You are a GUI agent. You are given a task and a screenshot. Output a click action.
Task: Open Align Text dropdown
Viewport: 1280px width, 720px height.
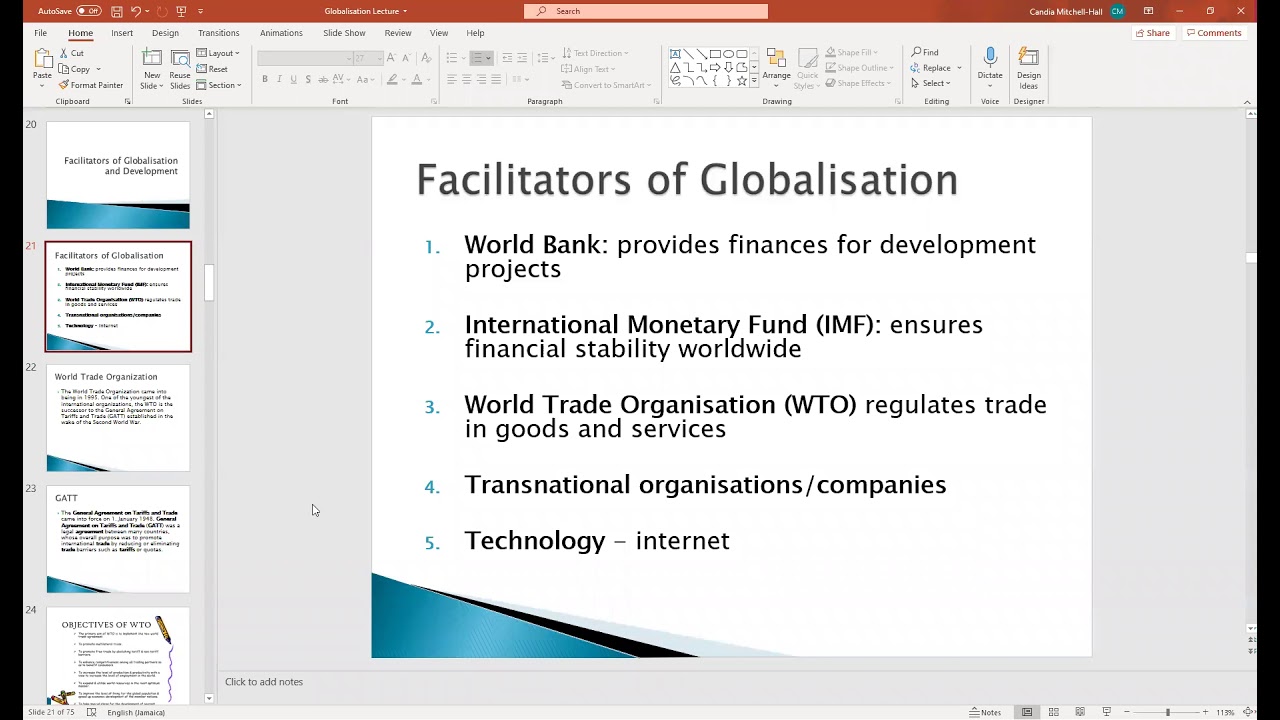(x=588, y=69)
